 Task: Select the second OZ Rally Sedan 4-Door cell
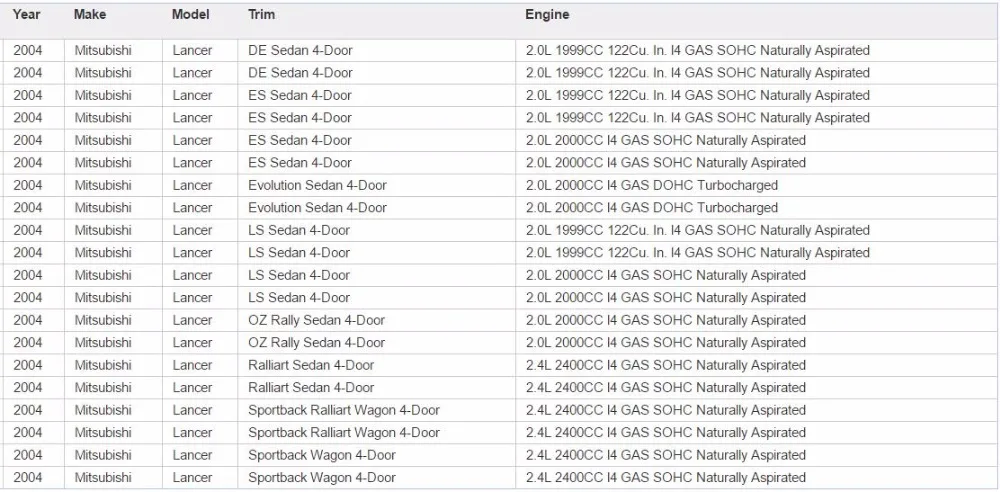click(376, 343)
